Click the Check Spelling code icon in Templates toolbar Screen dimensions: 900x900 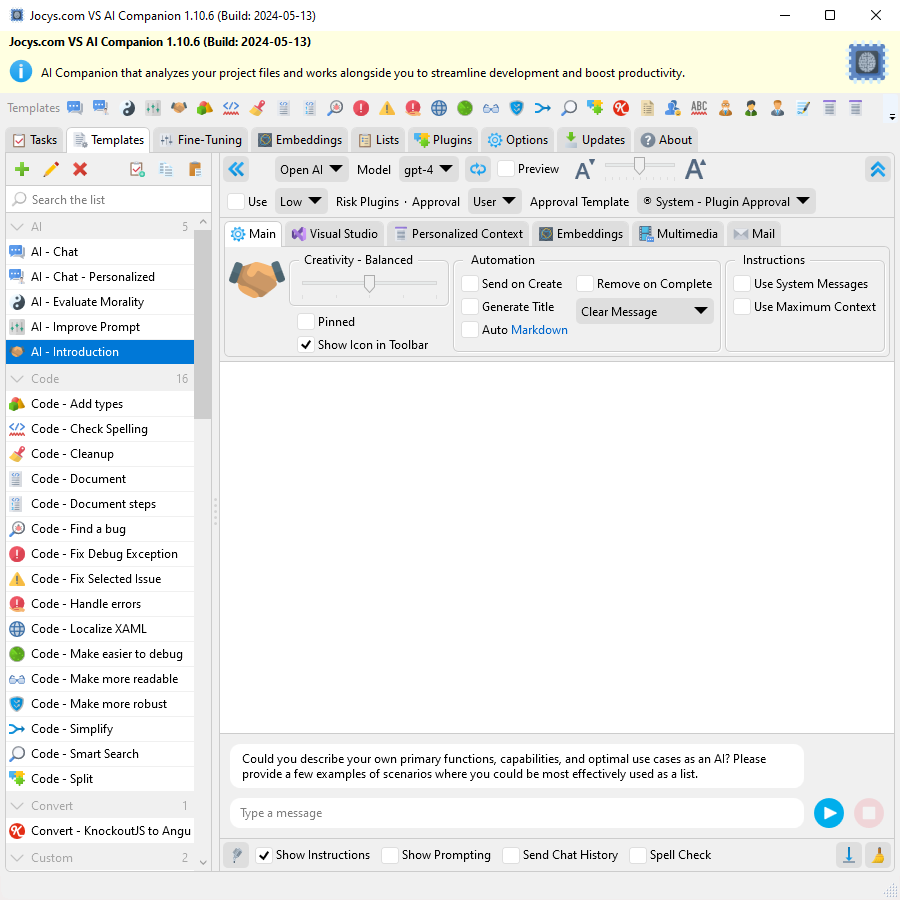click(x=231, y=108)
